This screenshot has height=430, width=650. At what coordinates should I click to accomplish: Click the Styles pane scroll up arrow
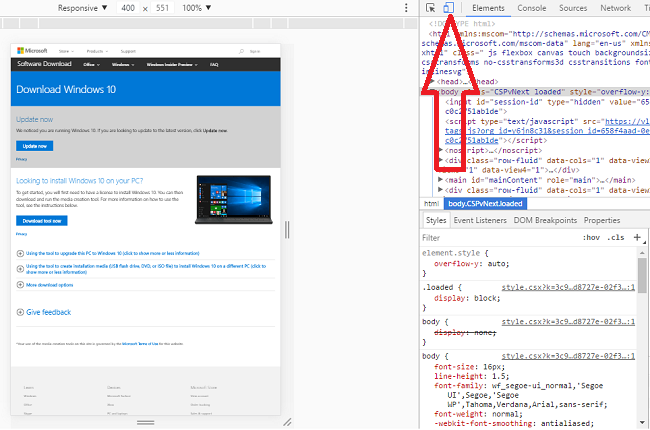642,252
